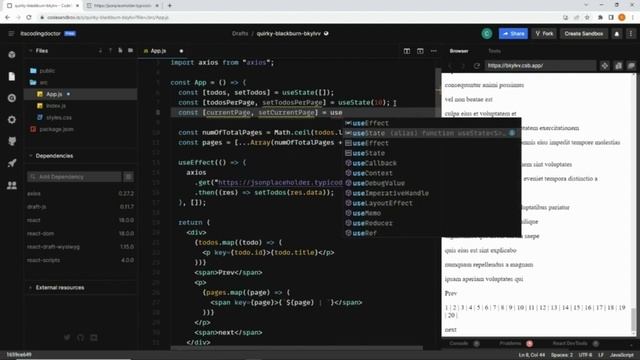Switch to the Tests tab

(494, 51)
